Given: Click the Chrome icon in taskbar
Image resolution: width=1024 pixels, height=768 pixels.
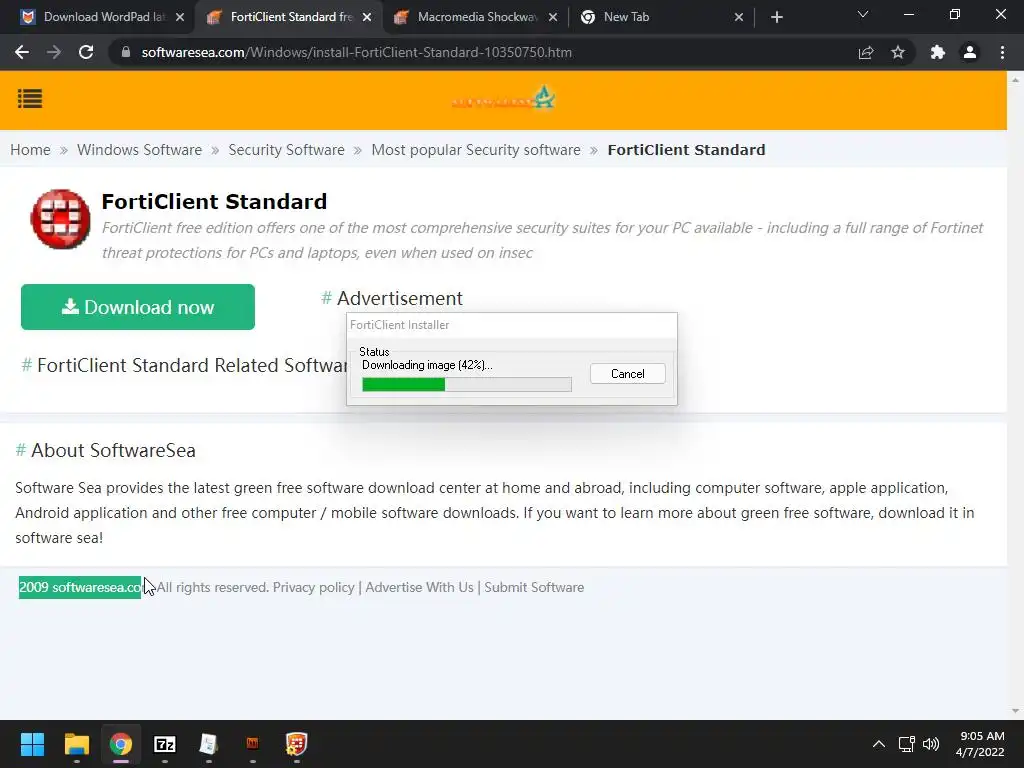Looking at the screenshot, I should (121, 744).
